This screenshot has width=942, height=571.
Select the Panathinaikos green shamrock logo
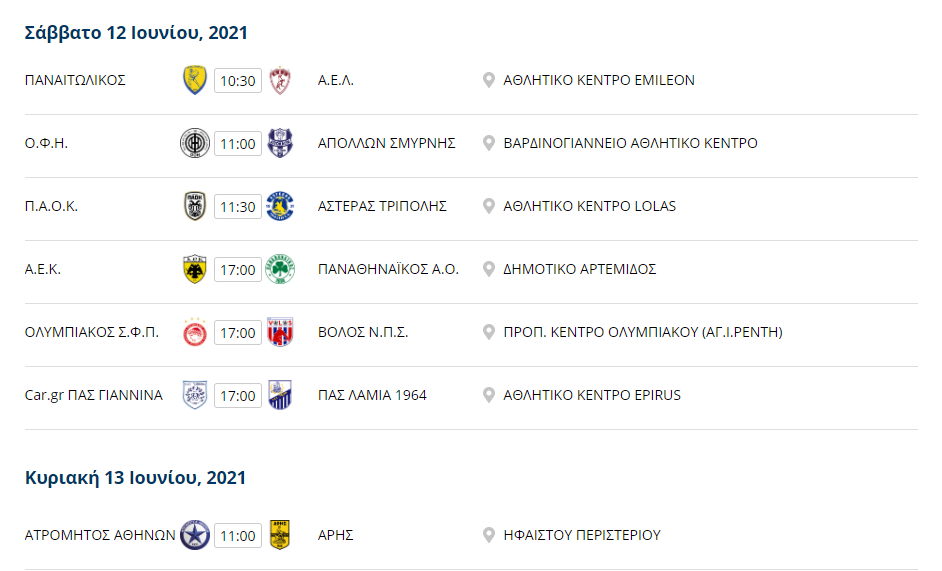pyautogui.click(x=280, y=269)
